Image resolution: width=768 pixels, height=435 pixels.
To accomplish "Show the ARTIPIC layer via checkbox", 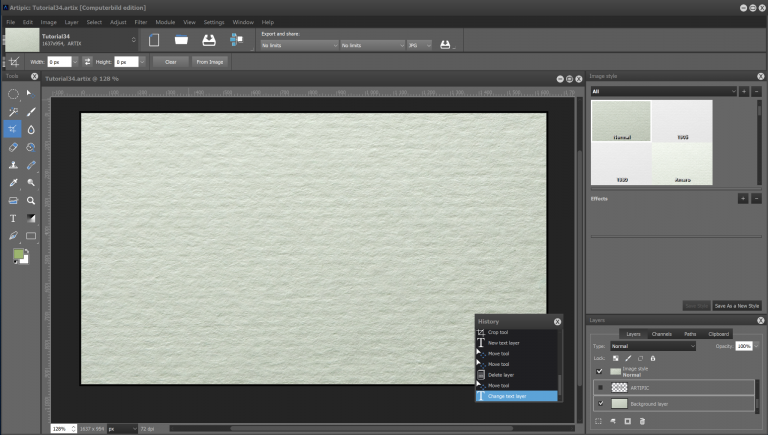I will pos(600,387).
